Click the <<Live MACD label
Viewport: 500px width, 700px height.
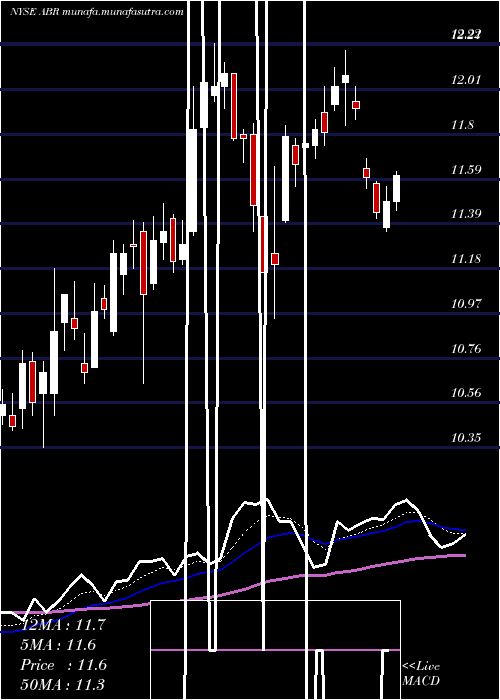click(421, 674)
